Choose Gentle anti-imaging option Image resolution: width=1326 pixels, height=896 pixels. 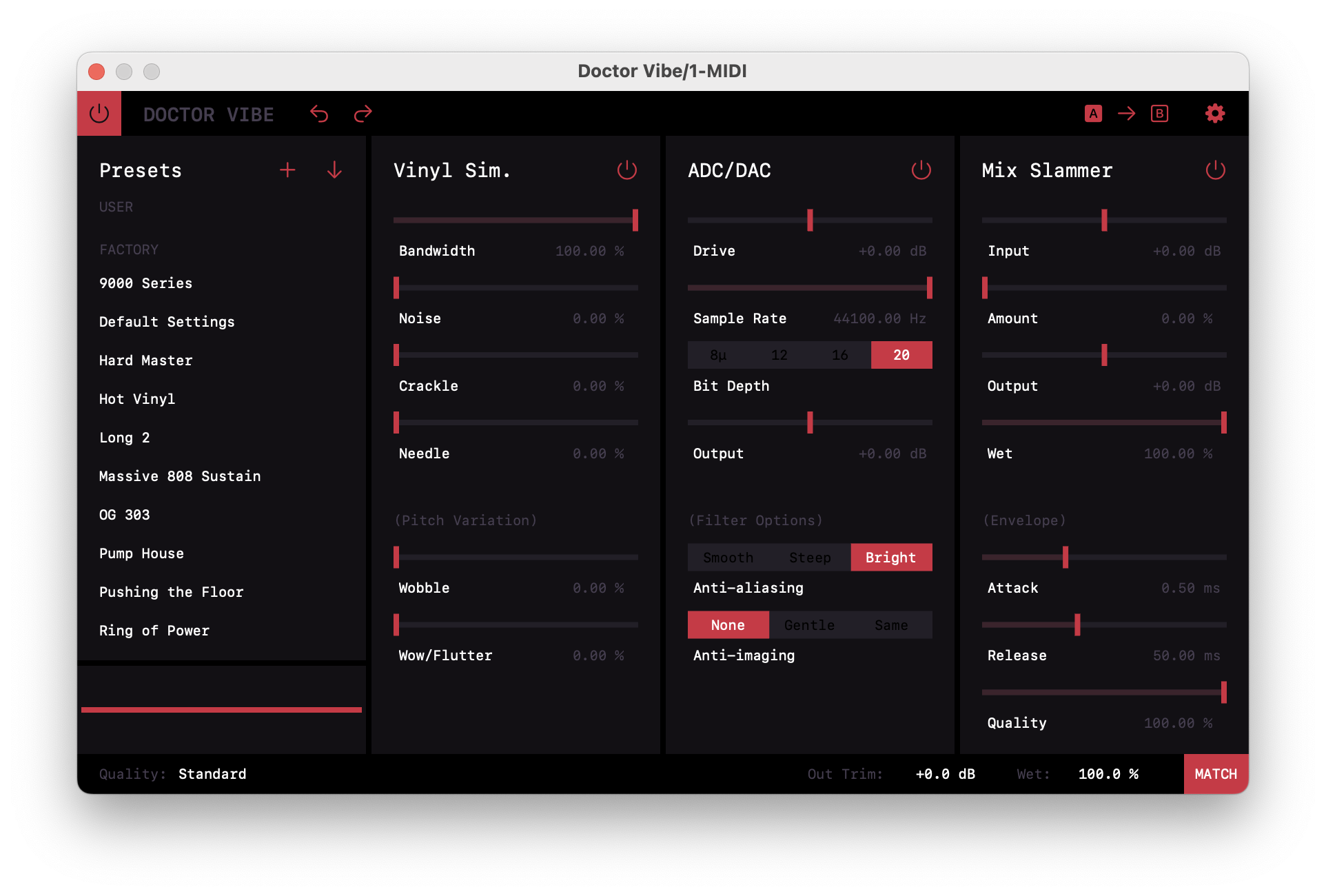(x=809, y=625)
